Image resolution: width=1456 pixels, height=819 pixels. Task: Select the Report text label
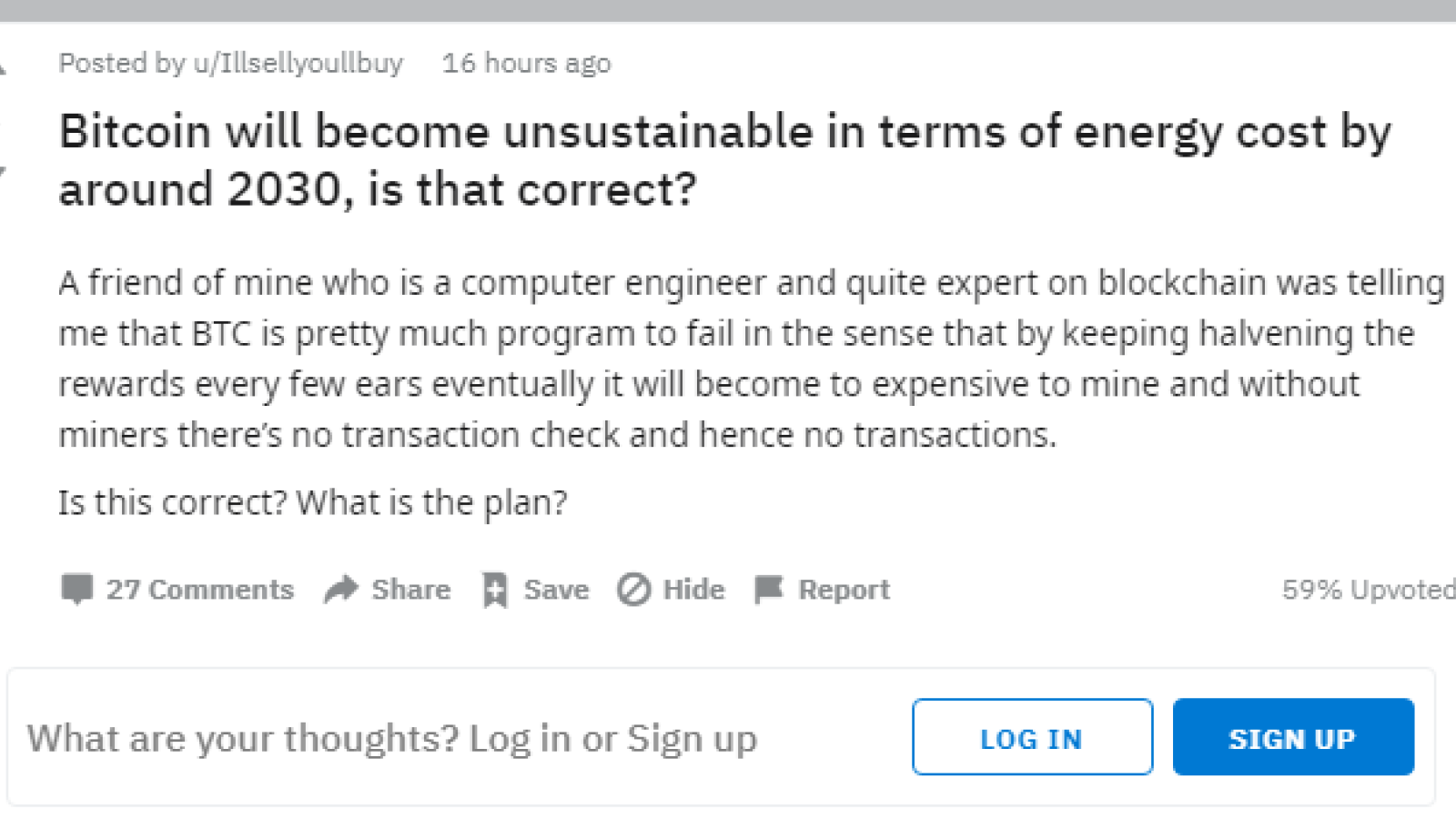coord(844,590)
